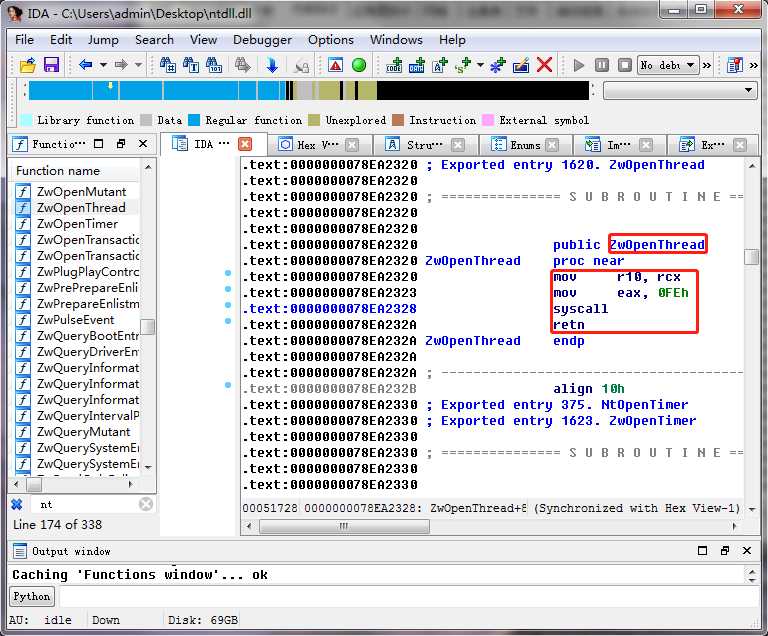Screen dimensions: 768x636
Task: Jump back with the blue left arrow
Action: click(86, 64)
